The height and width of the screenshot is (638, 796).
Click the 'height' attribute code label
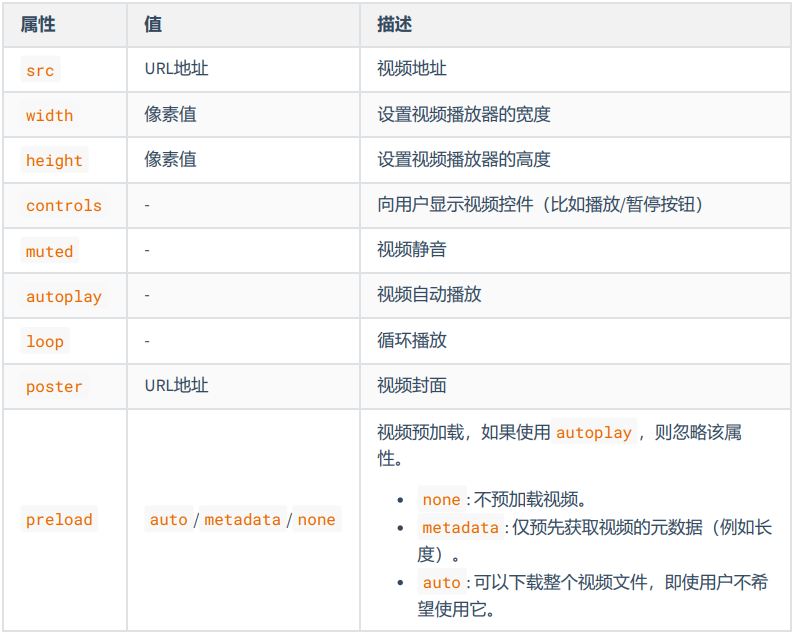click(x=54, y=161)
